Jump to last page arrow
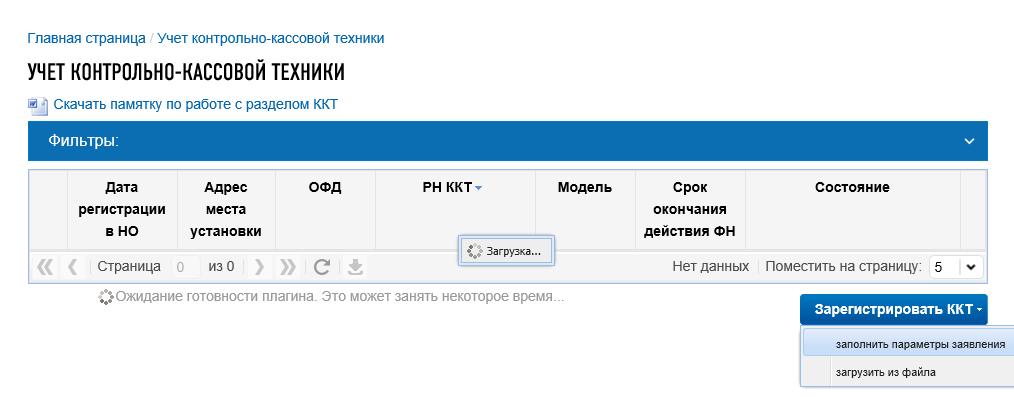Image resolution: width=1014 pixels, height=410 pixels. coord(287,266)
